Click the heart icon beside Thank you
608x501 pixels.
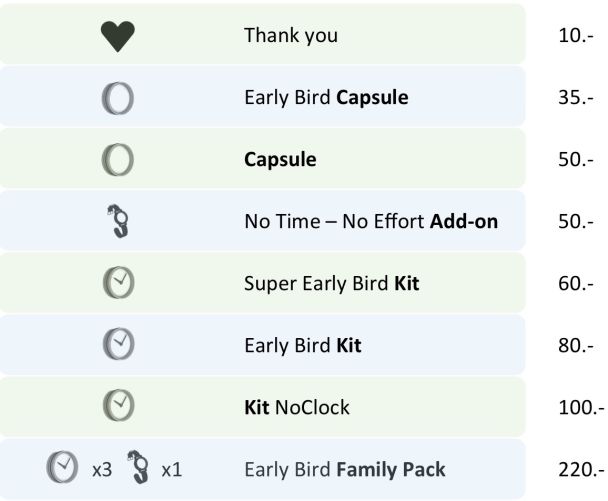pos(118,36)
